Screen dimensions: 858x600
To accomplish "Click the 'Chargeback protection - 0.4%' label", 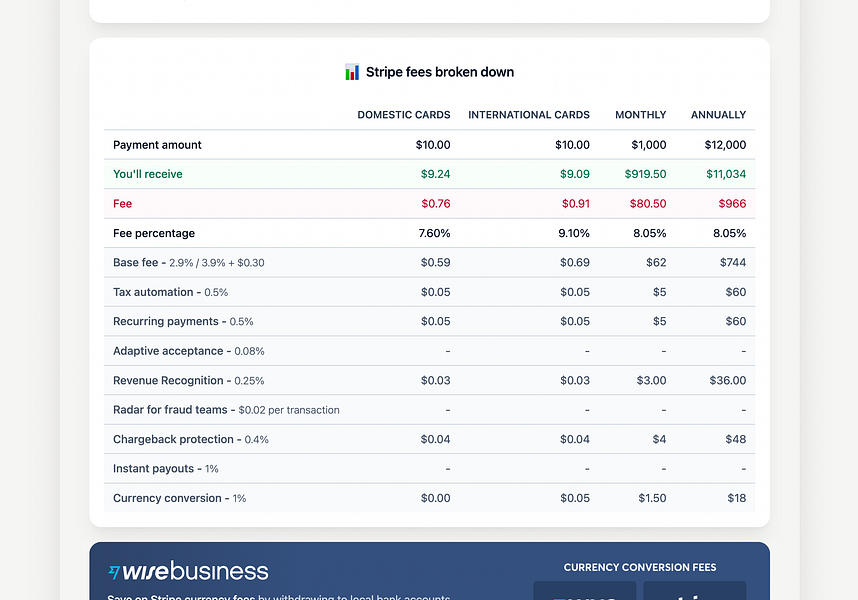I will [189, 439].
